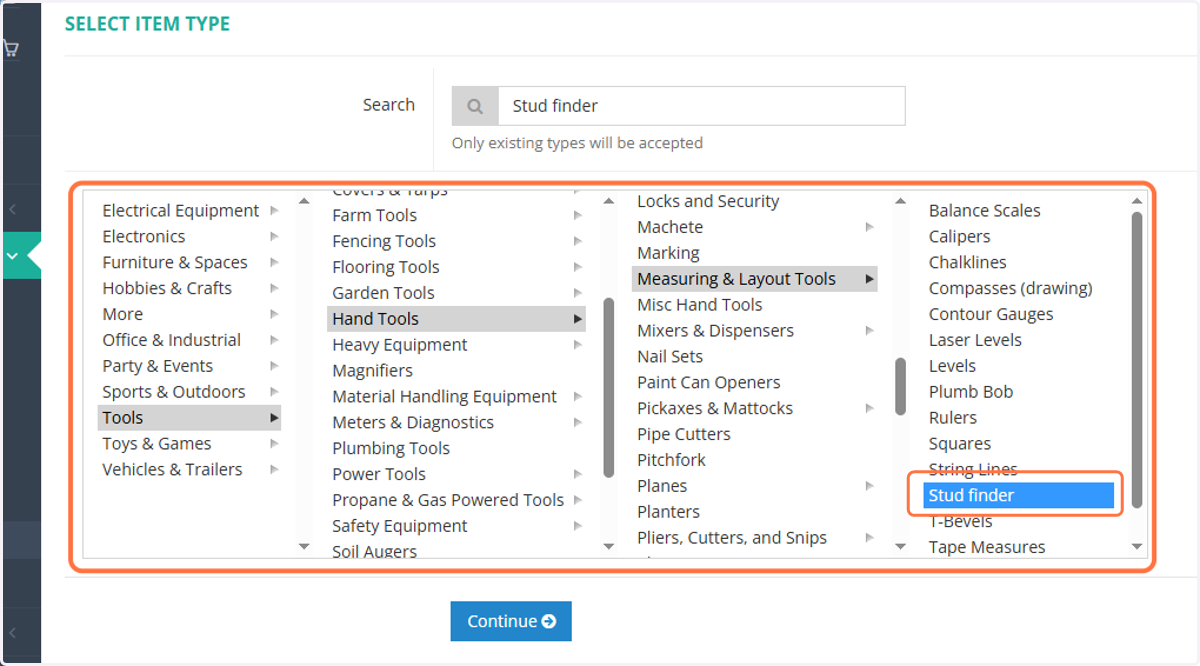Screen dimensions: 1200x666
Task: Select Vehicles & Trailers category
Action: tap(172, 470)
